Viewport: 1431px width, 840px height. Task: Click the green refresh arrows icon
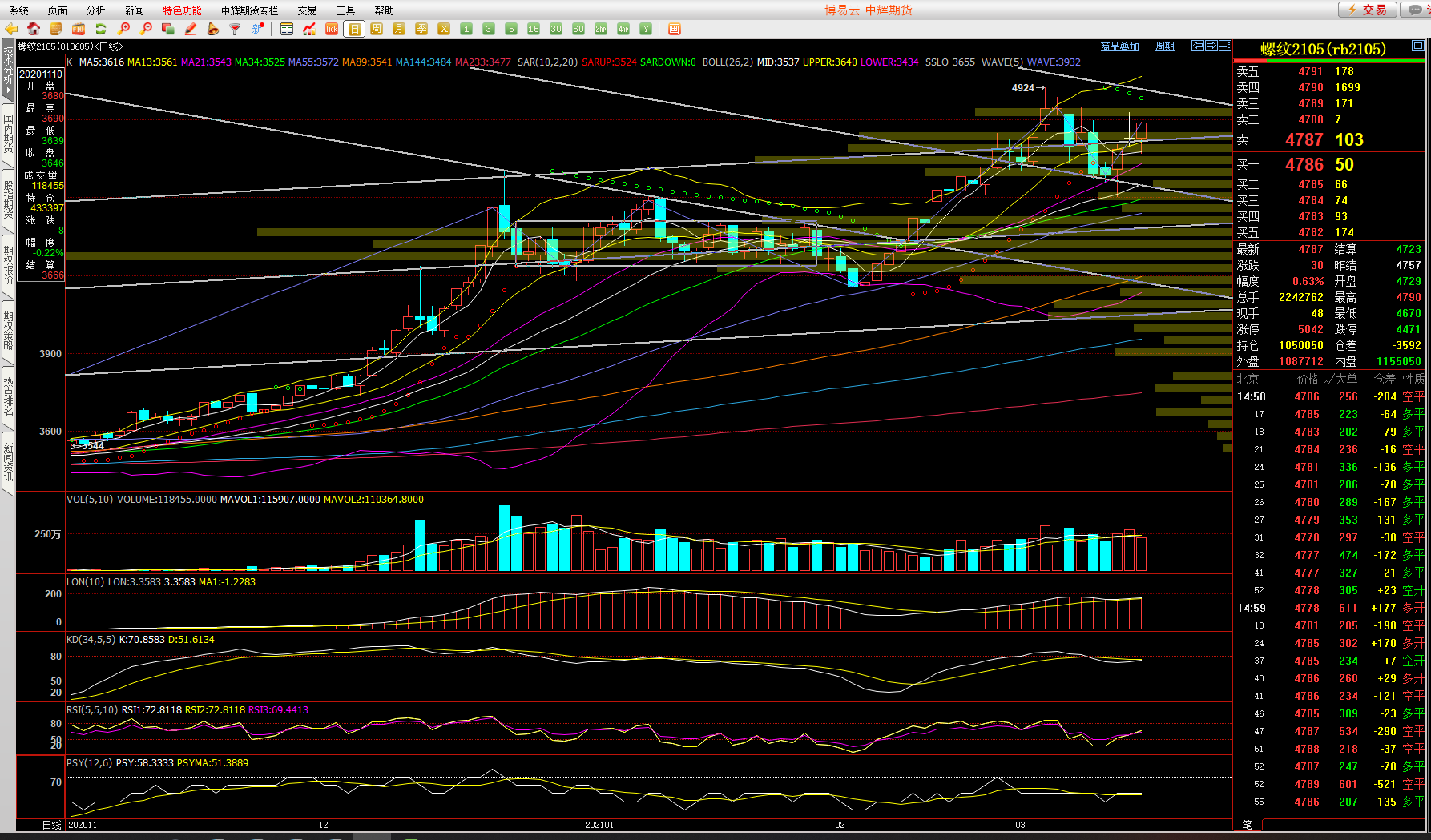[x=101, y=29]
